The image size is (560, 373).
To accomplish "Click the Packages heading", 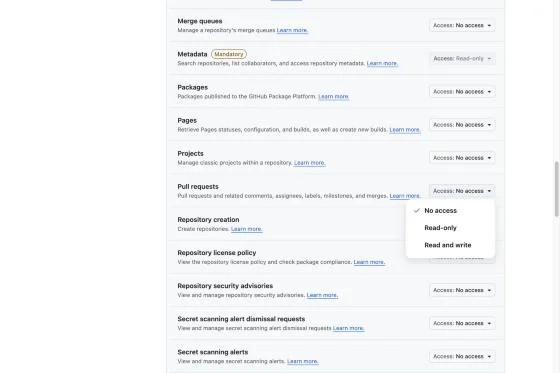I will pos(192,88).
